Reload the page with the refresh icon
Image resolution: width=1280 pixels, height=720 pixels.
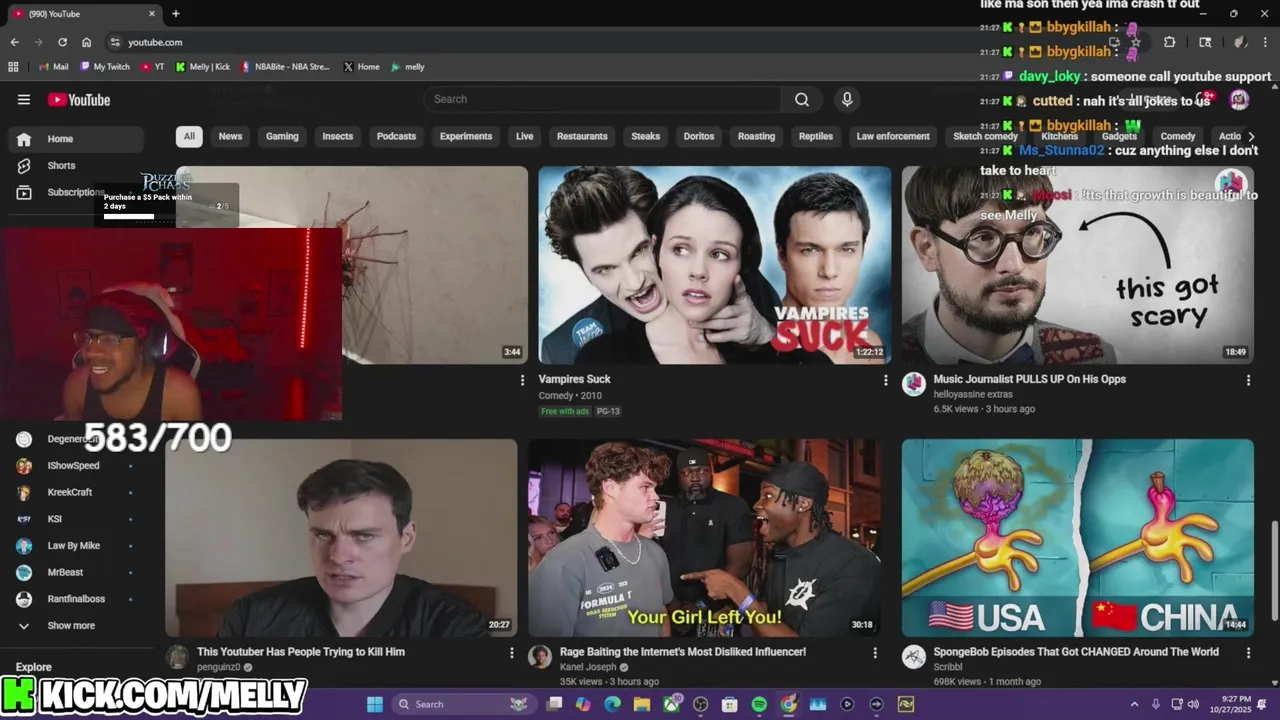point(62,42)
